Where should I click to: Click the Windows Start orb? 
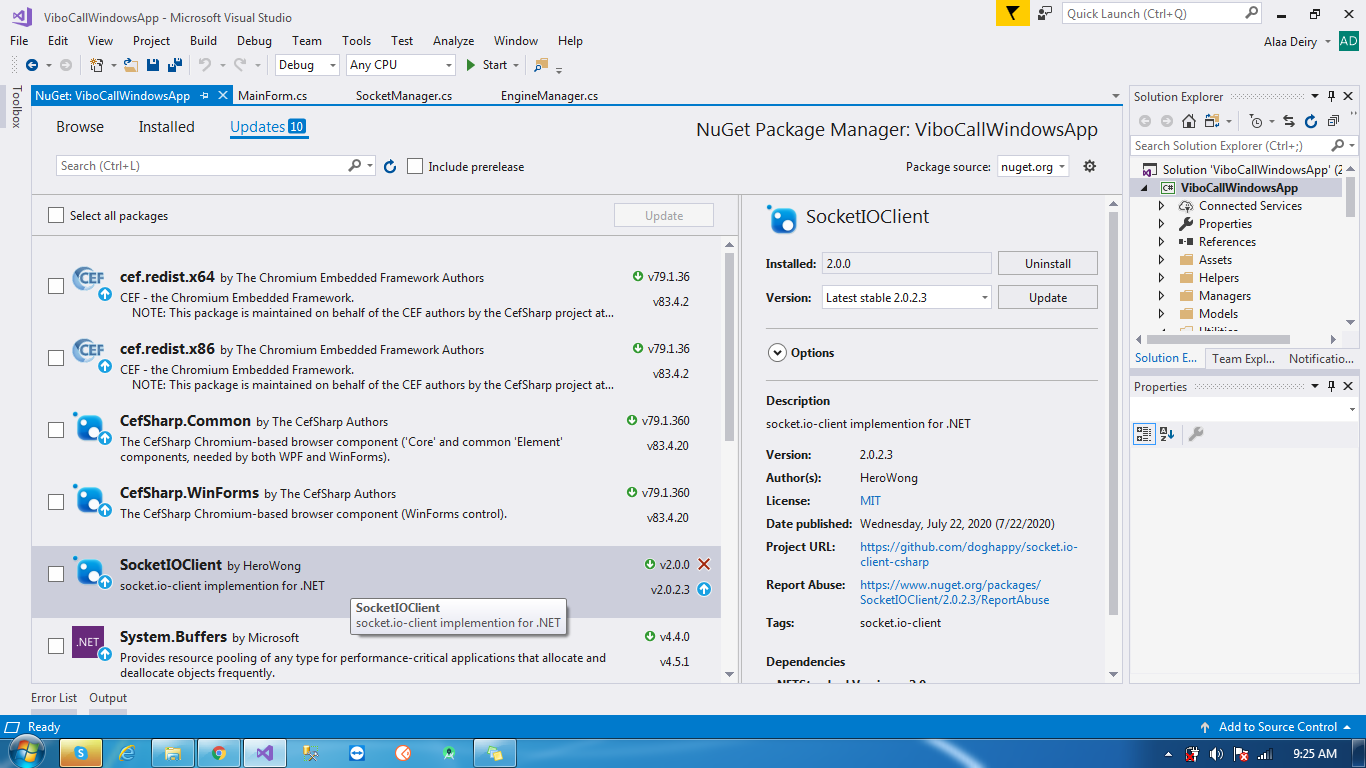click(26, 752)
